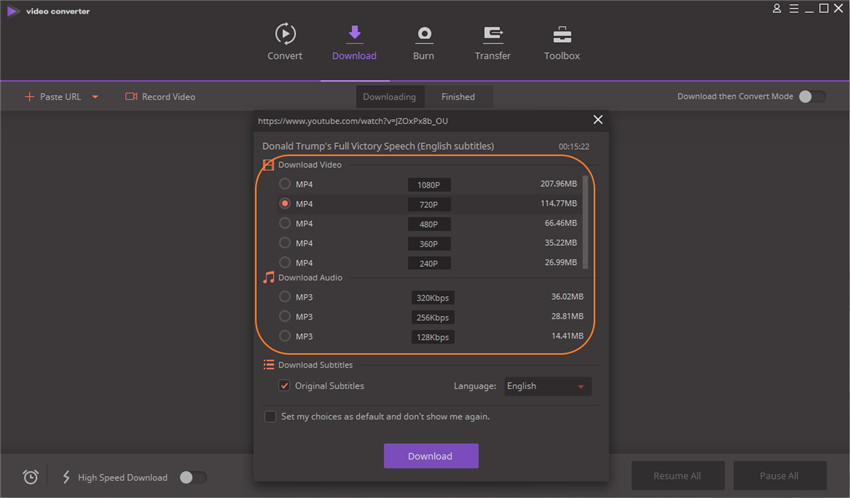Select the MP4 720P radio button
Screen dimensions: 850x498
[285, 203]
